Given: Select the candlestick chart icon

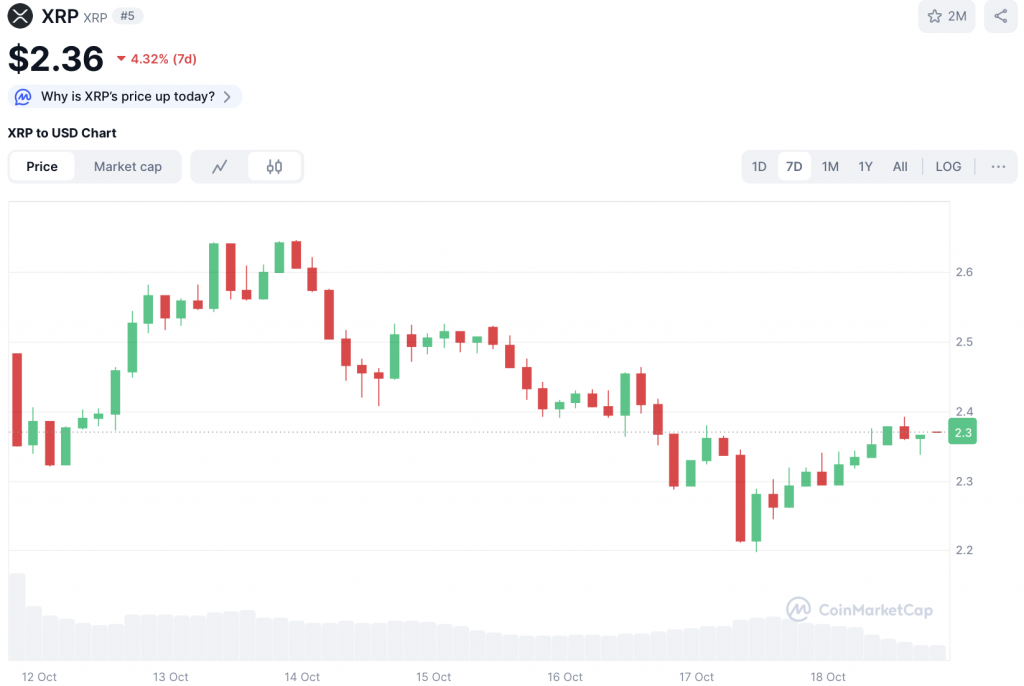Looking at the screenshot, I should pyautogui.click(x=275, y=167).
